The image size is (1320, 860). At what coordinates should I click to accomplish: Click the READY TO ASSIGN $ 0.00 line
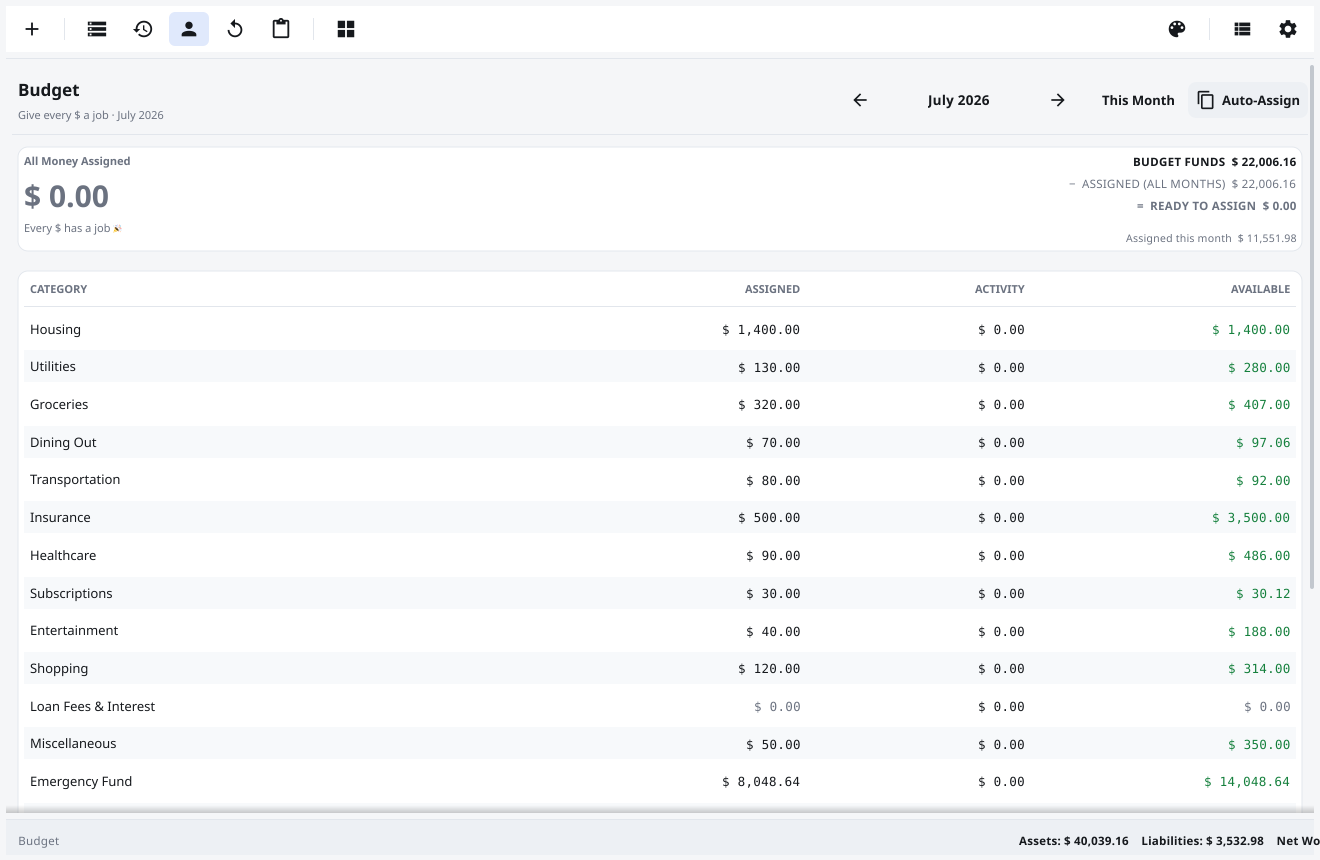pos(1216,206)
